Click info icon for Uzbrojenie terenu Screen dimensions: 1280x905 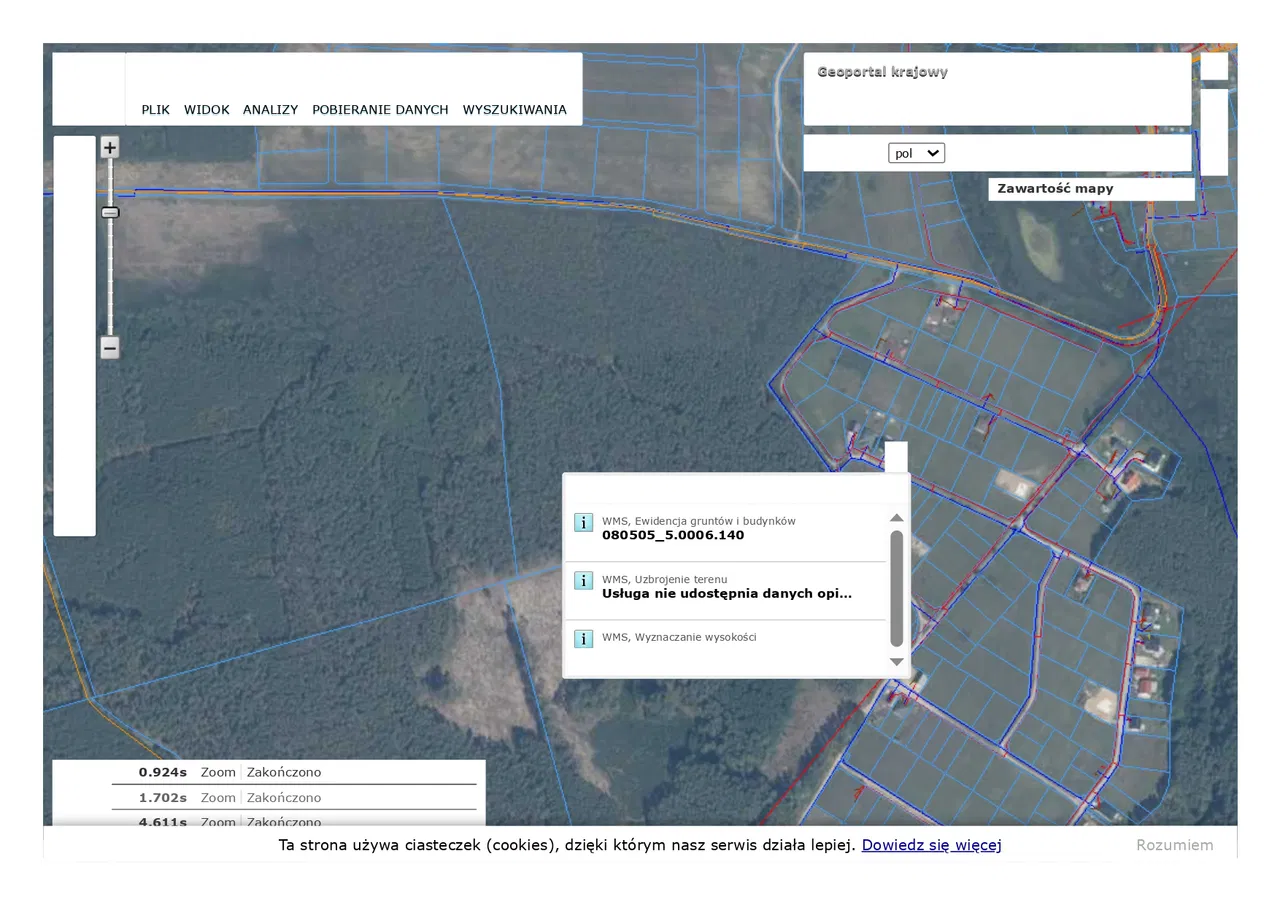(583, 581)
